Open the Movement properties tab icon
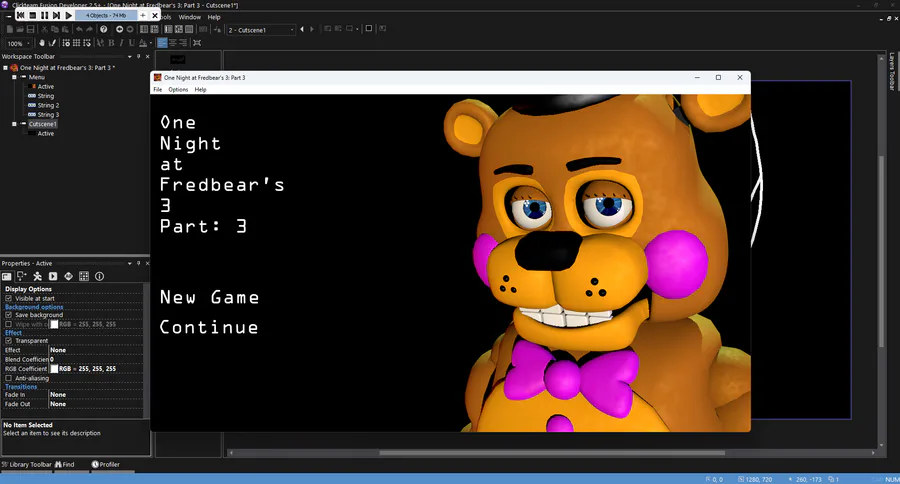Image resolution: width=900 pixels, height=484 pixels. (37, 276)
